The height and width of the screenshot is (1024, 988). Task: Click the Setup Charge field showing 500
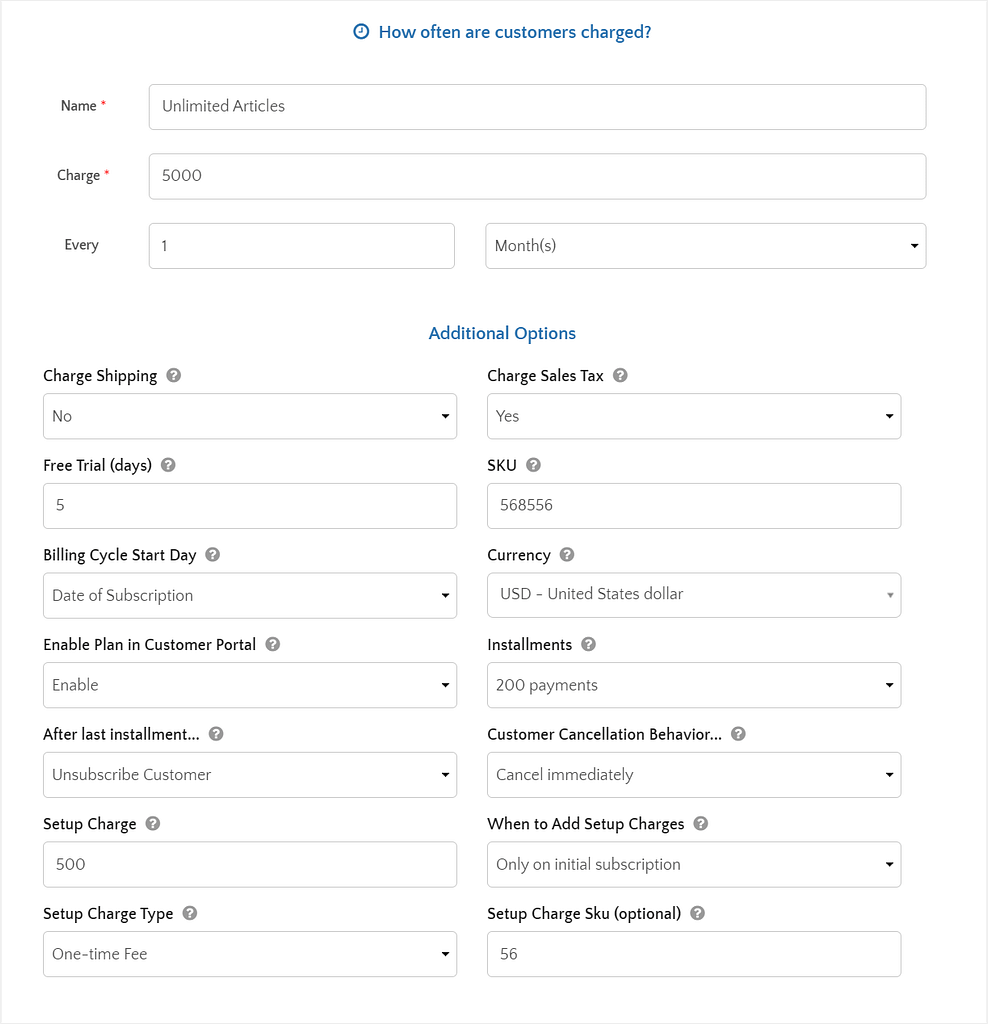click(x=250, y=865)
